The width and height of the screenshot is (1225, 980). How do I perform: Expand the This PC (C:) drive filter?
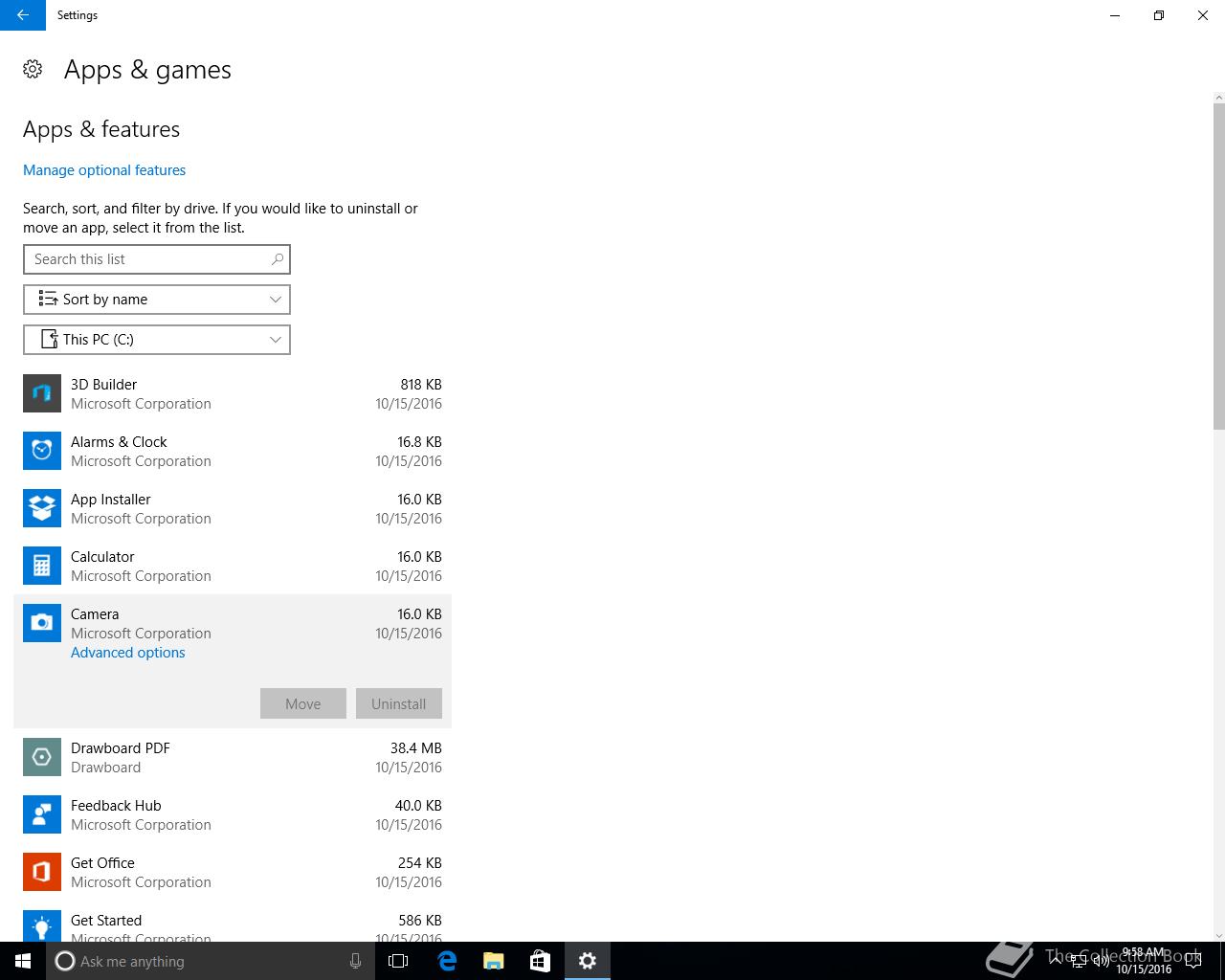[x=157, y=340]
